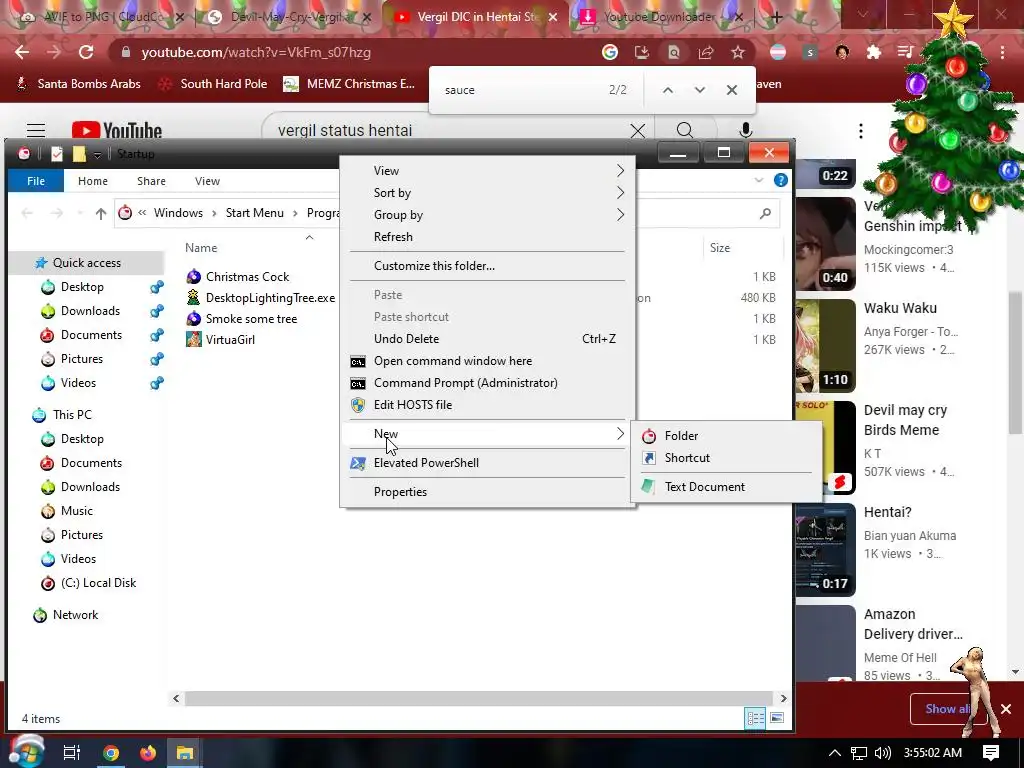Click YouTube search magnifier button
Image resolution: width=1024 pixels, height=768 pixels.
[x=684, y=130]
